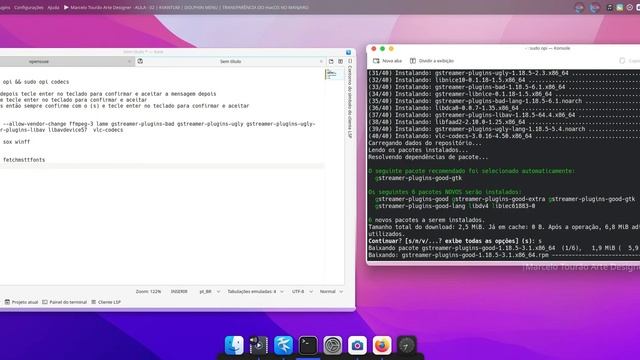Switch to the Sem título editor tab

point(231,62)
